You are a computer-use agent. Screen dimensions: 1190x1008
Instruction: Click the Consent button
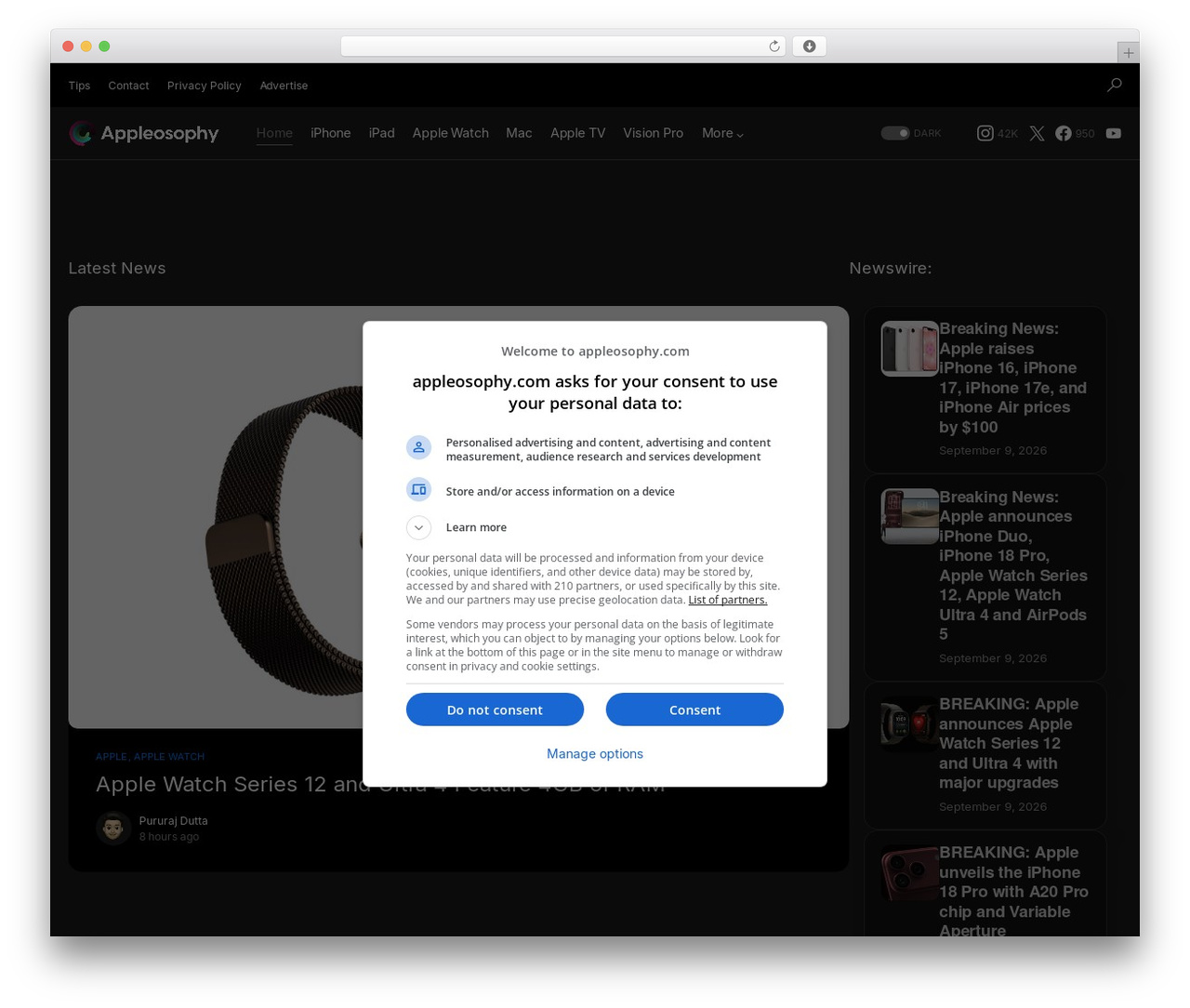694,710
